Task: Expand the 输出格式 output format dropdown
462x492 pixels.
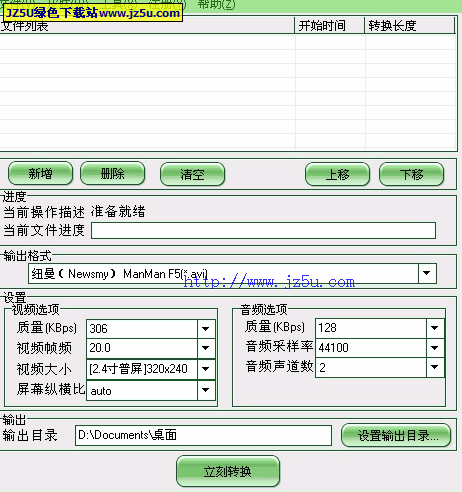Action: coord(427,274)
